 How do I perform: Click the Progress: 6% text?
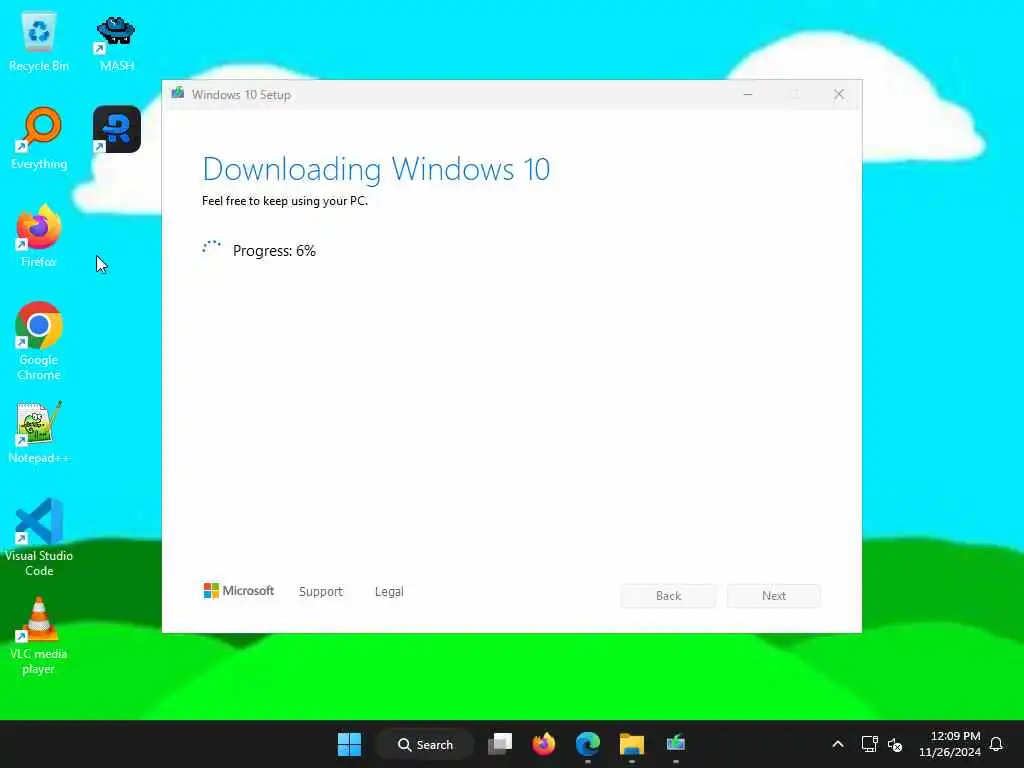click(274, 251)
